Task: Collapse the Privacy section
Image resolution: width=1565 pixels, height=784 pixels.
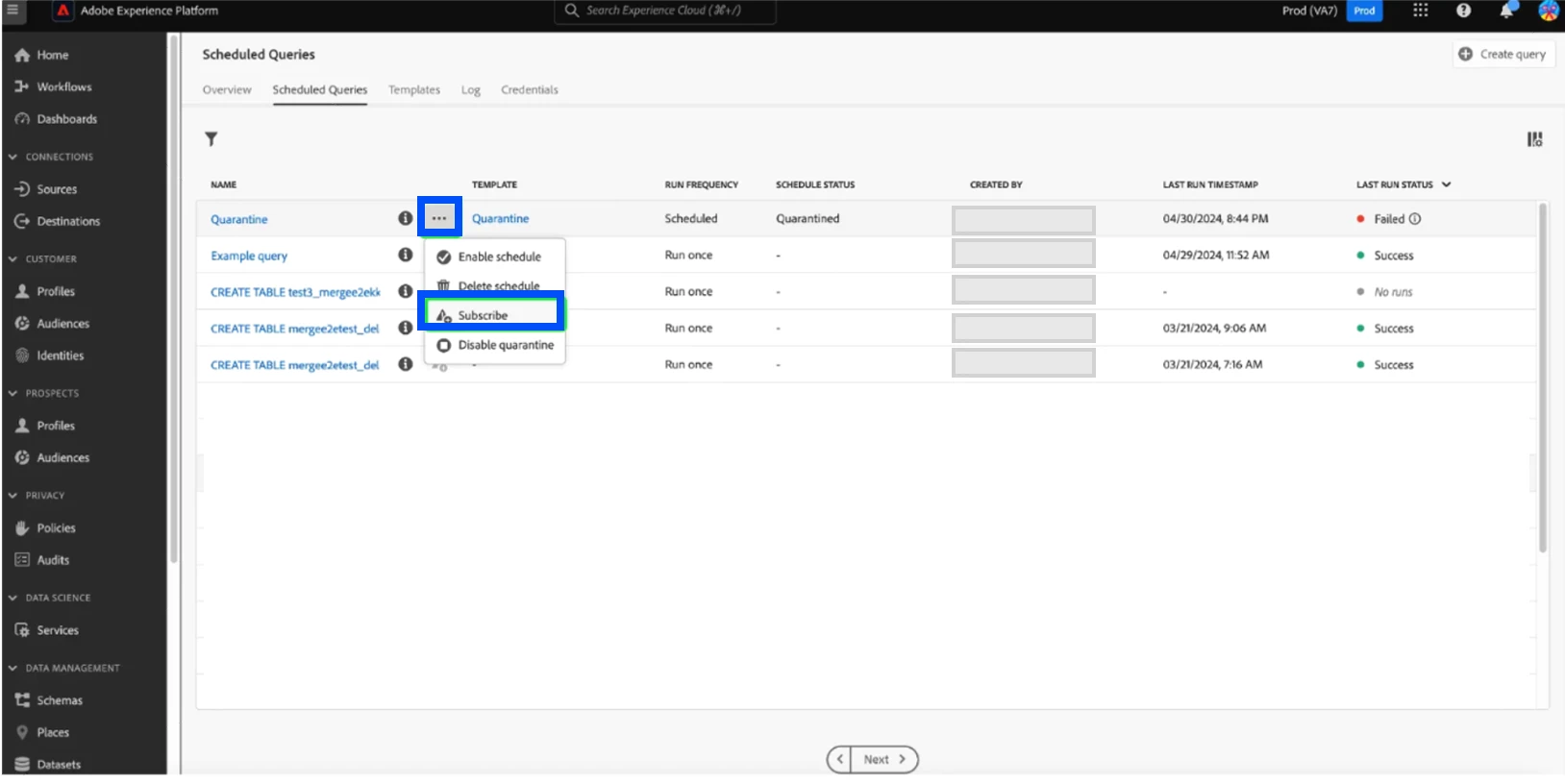Action: point(12,496)
